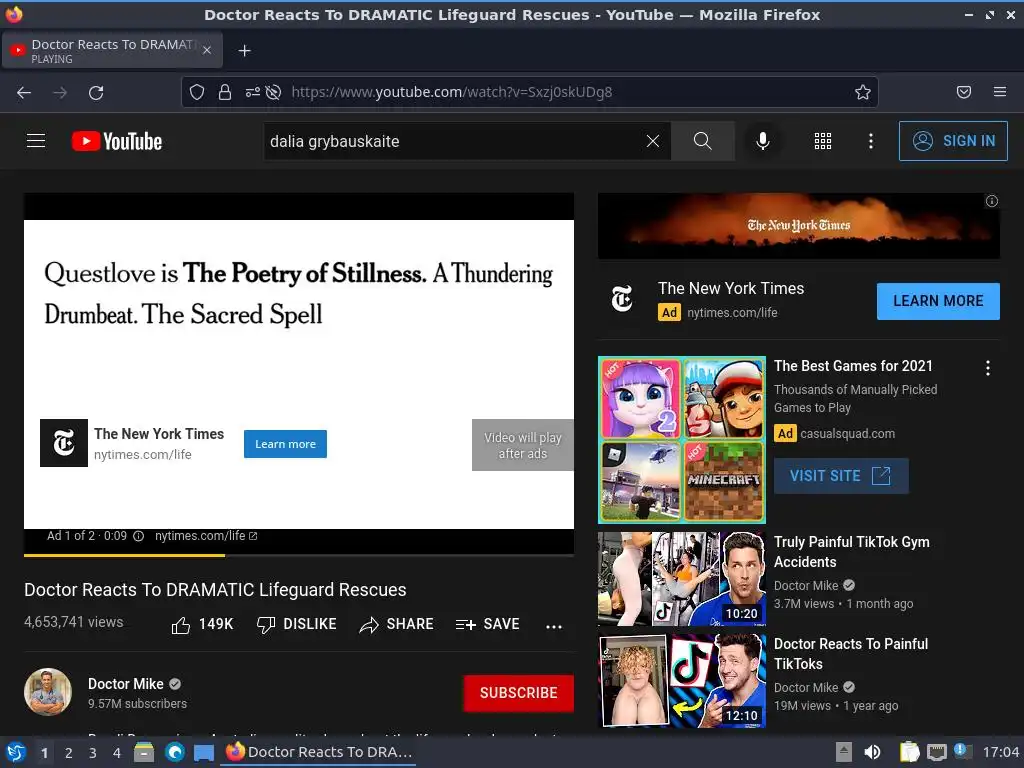Open the blue browser launcher in taskbar

(174, 752)
